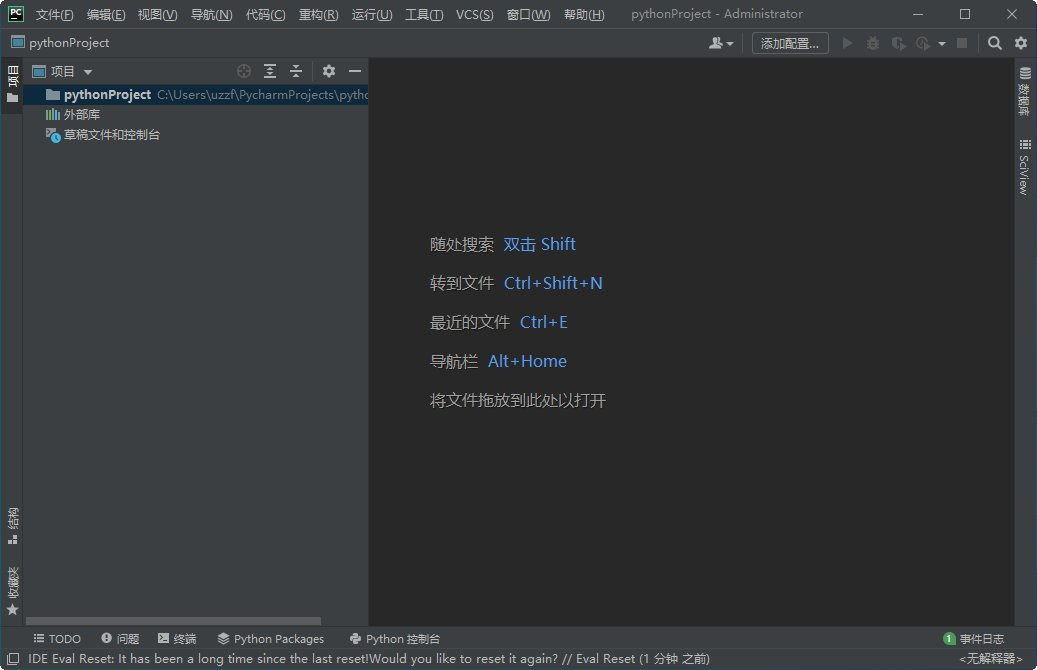Click the 双击 Shift shortcut hint
The image size is (1037, 670).
[540, 245]
